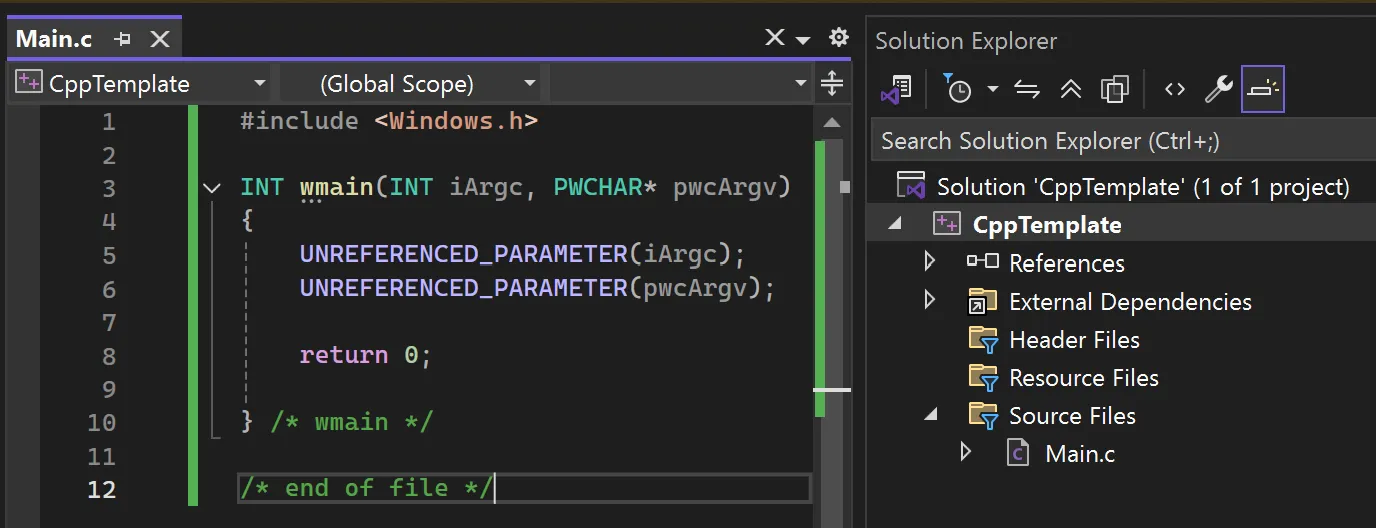Click the return 0 statement
Image resolution: width=1376 pixels, height=528 pixels.
[x=366, y=355]
